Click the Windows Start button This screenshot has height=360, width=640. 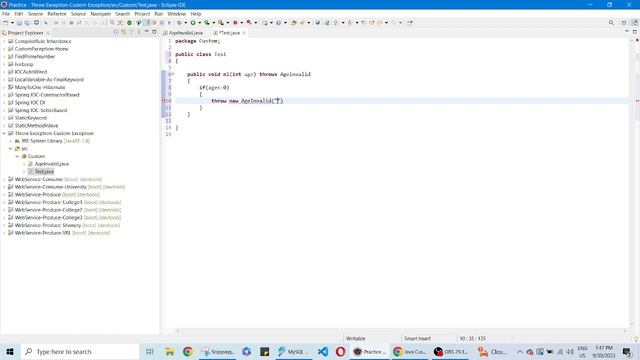[10, 351]
